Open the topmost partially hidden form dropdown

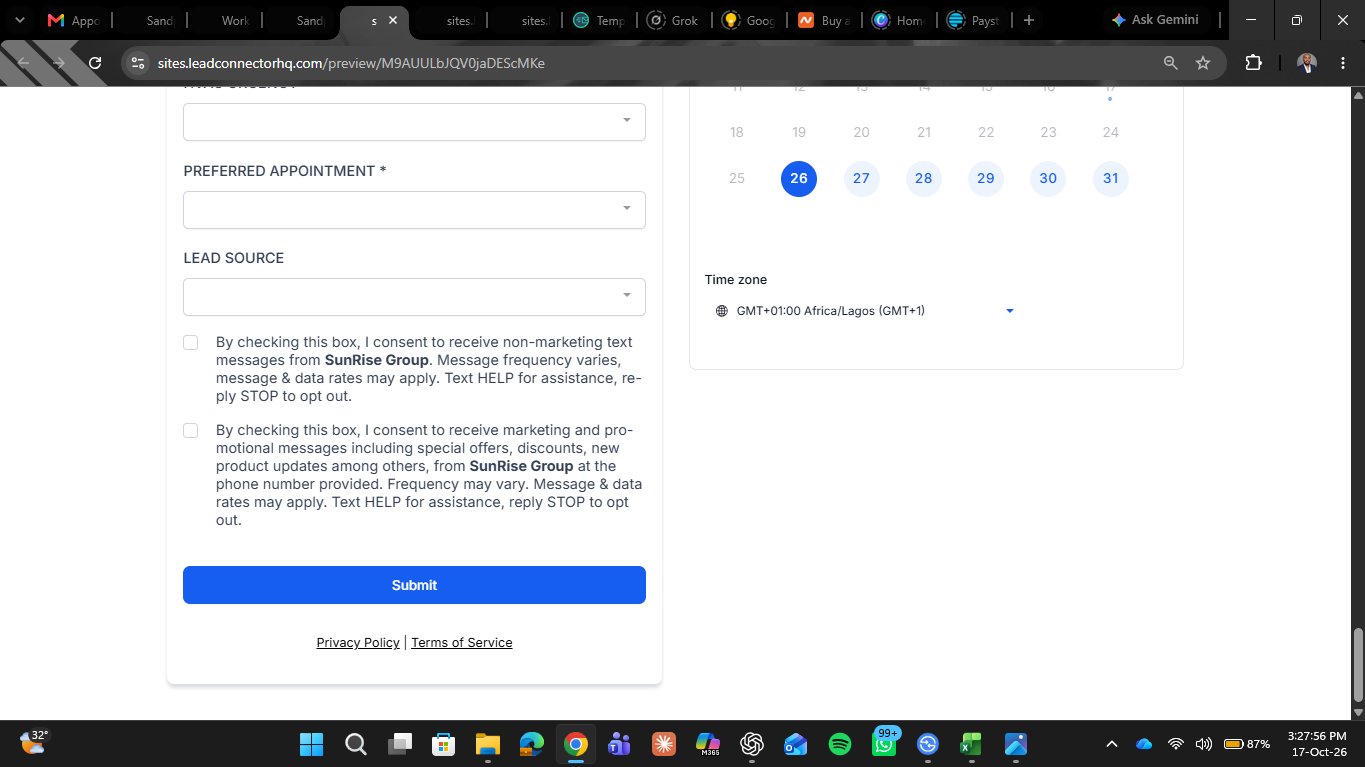tap(414, 122)
